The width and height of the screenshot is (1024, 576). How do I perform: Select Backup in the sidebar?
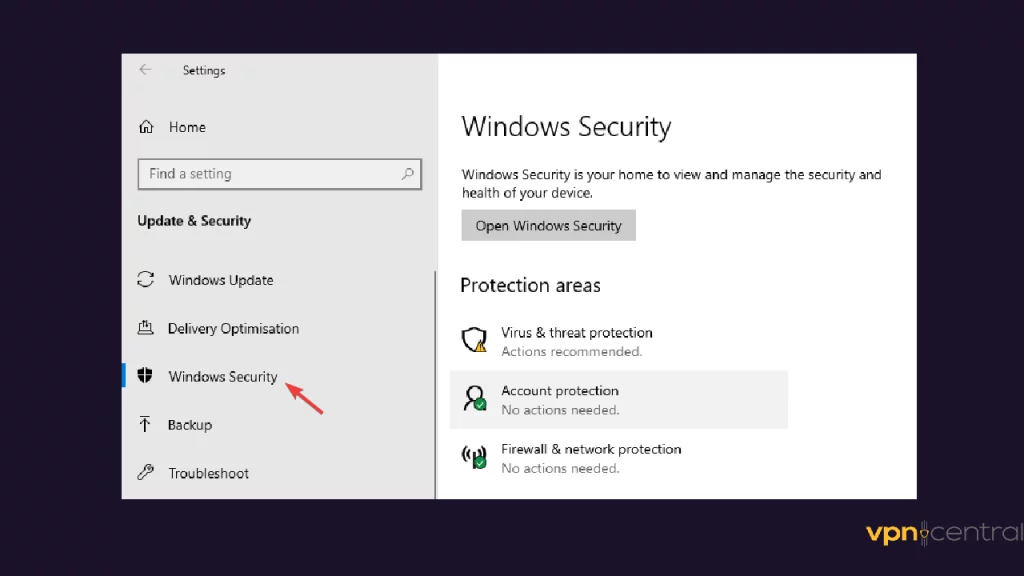click(190, 425)
